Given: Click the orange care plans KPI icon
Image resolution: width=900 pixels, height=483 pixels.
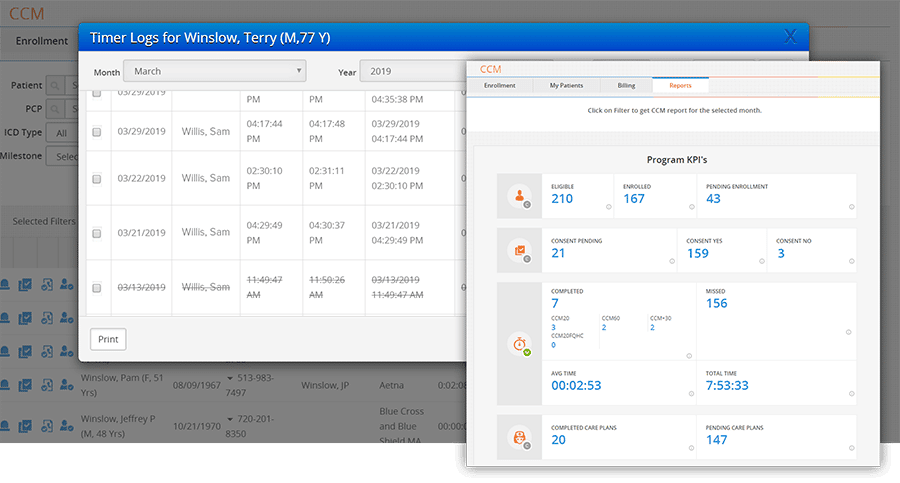Looking at the screenshot, I should pyautogui.click(x=519, y=438).
